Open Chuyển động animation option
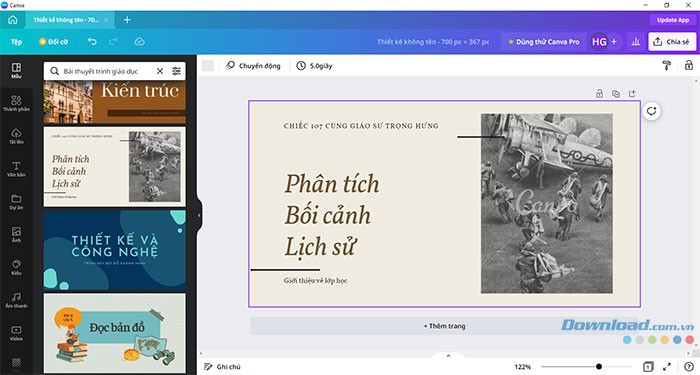This screenshot has width=700, height=375. pyautogui.click(x=253, y=66)
